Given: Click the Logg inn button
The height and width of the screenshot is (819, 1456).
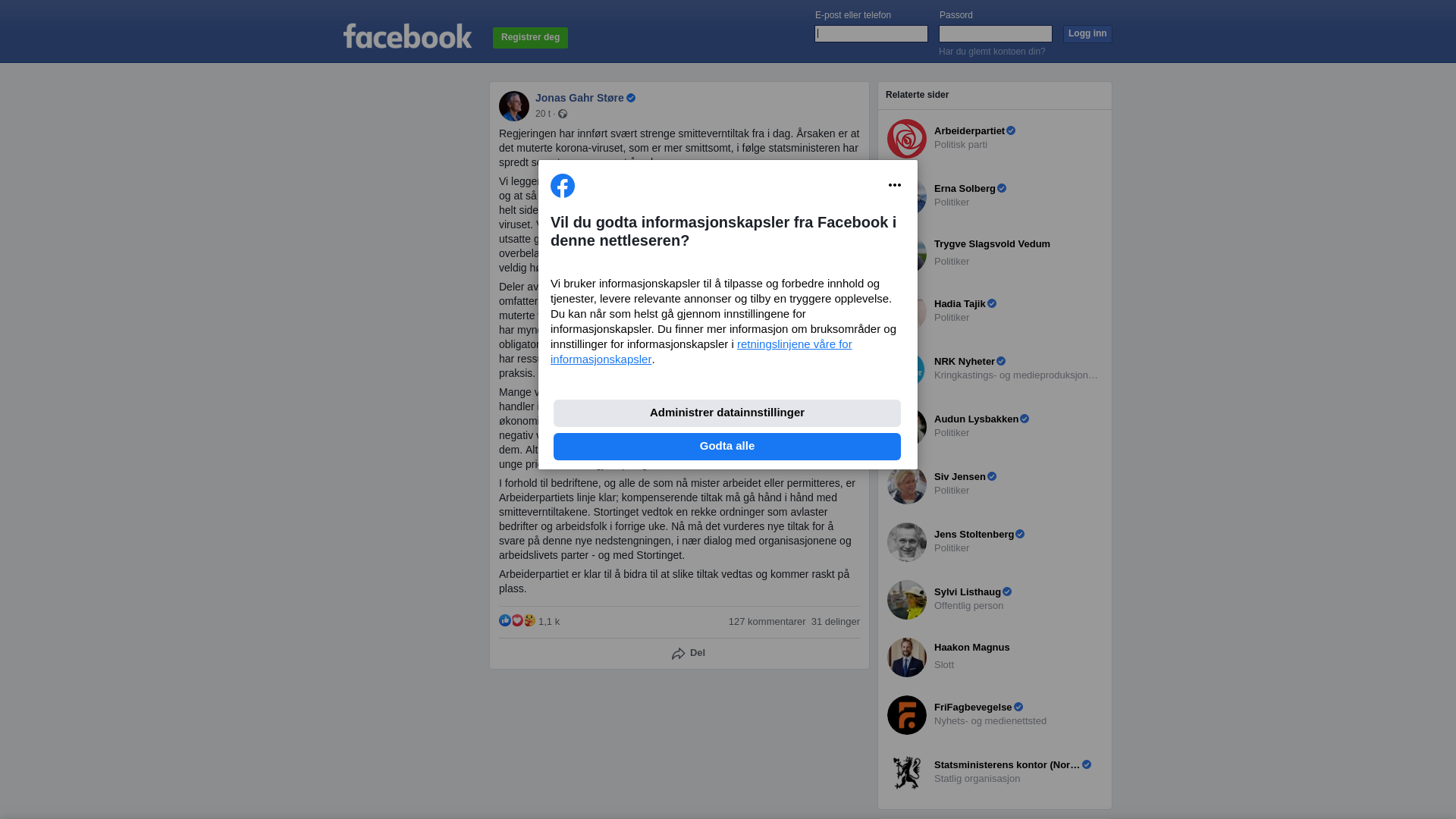Looking at the screenshot, I should pyautogui.click(x=1087, y=34).
